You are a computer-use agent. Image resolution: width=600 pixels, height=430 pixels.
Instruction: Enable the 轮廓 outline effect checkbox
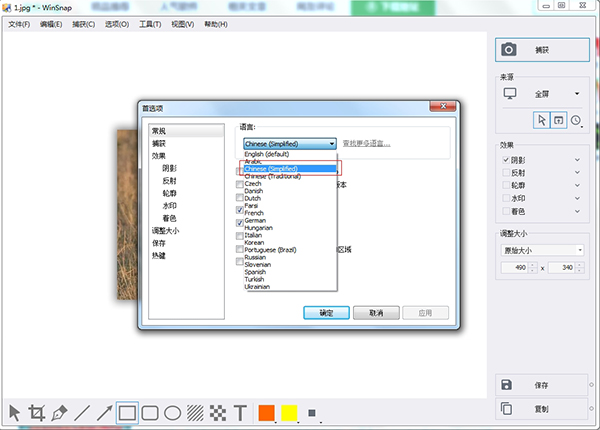tap(506, 186)
